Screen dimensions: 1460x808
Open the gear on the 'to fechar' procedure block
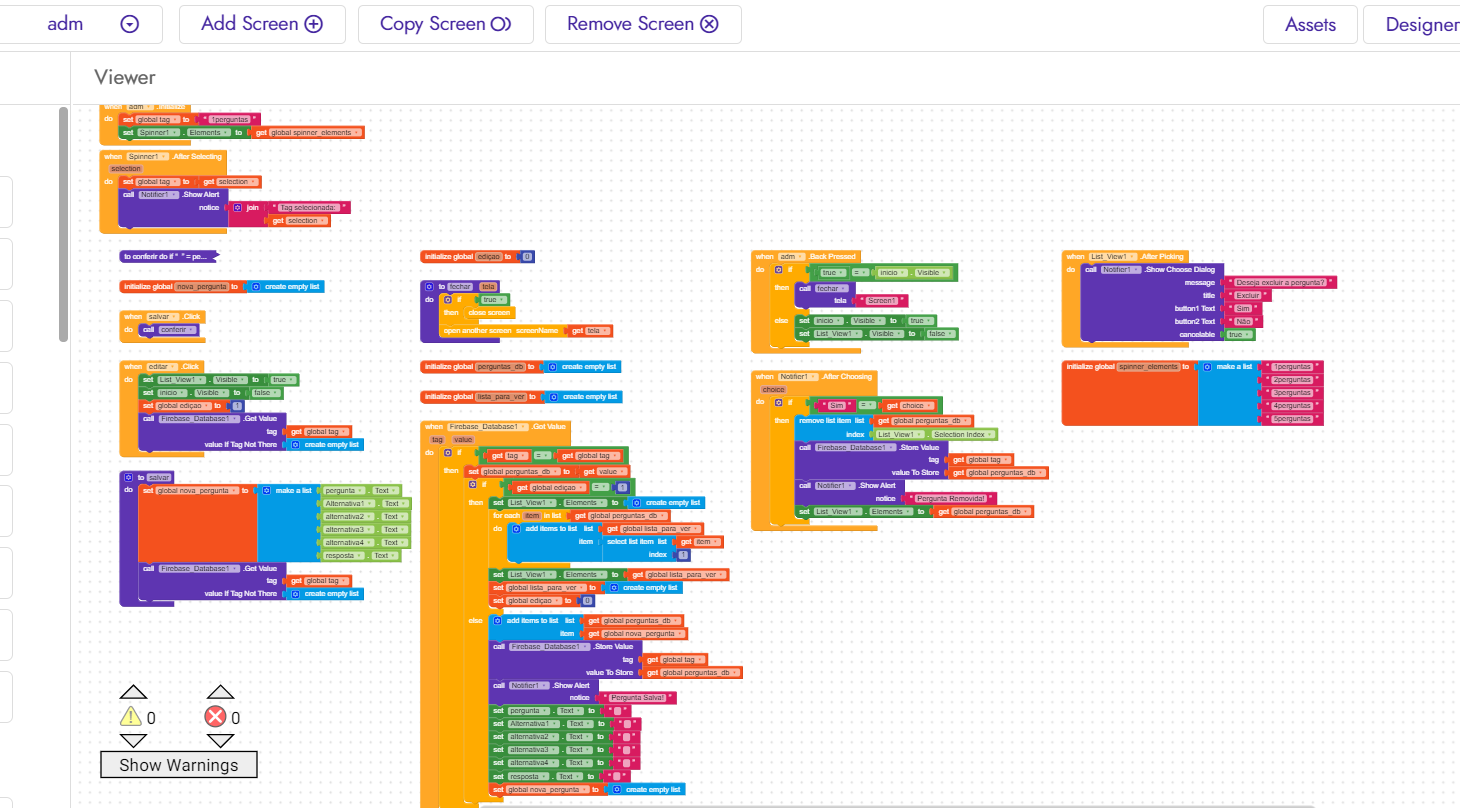(429, 286)
